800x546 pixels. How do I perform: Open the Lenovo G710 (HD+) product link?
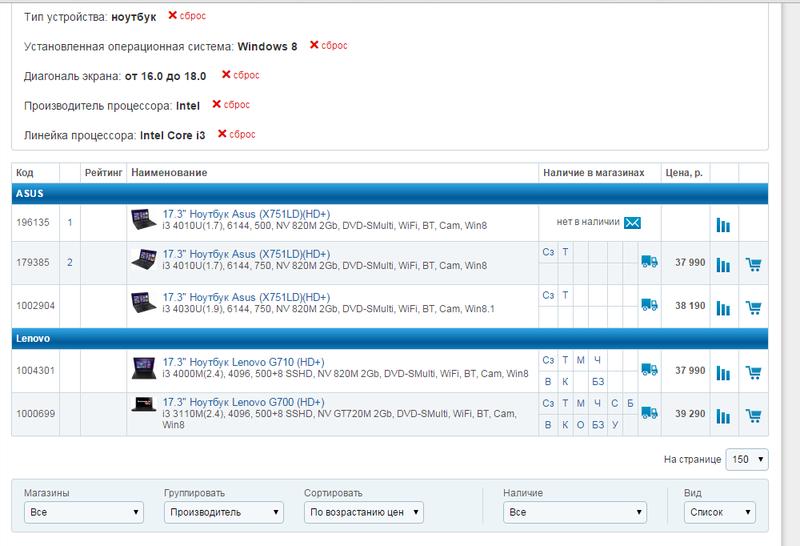click(x=243, y=362)
